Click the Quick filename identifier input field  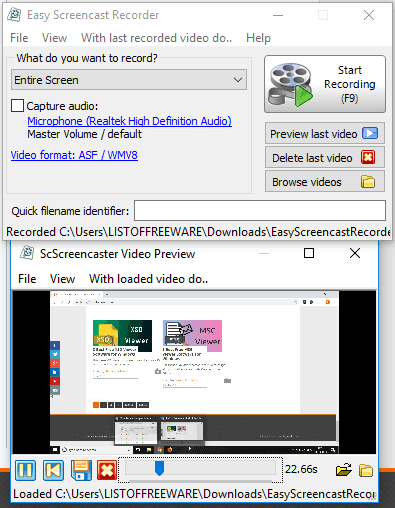(x=260, y=211)
